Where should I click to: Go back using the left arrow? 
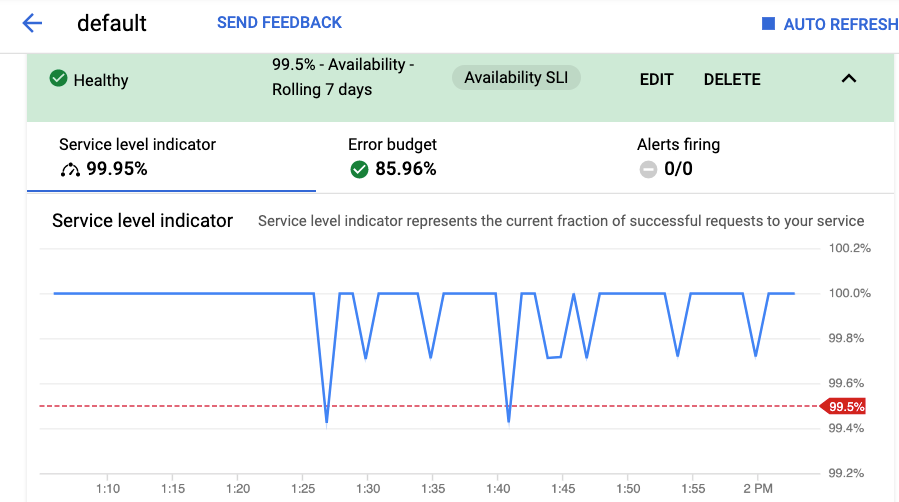[x=32, y=23]
